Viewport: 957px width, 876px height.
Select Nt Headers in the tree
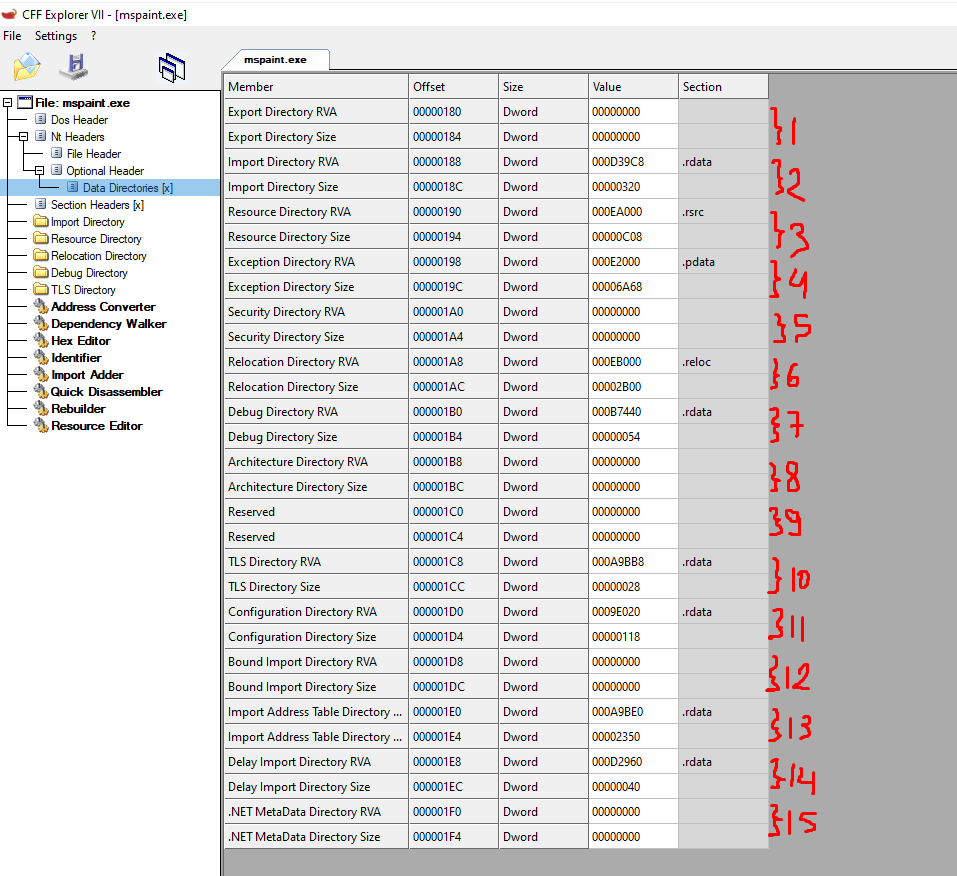[x=78, y=137]
